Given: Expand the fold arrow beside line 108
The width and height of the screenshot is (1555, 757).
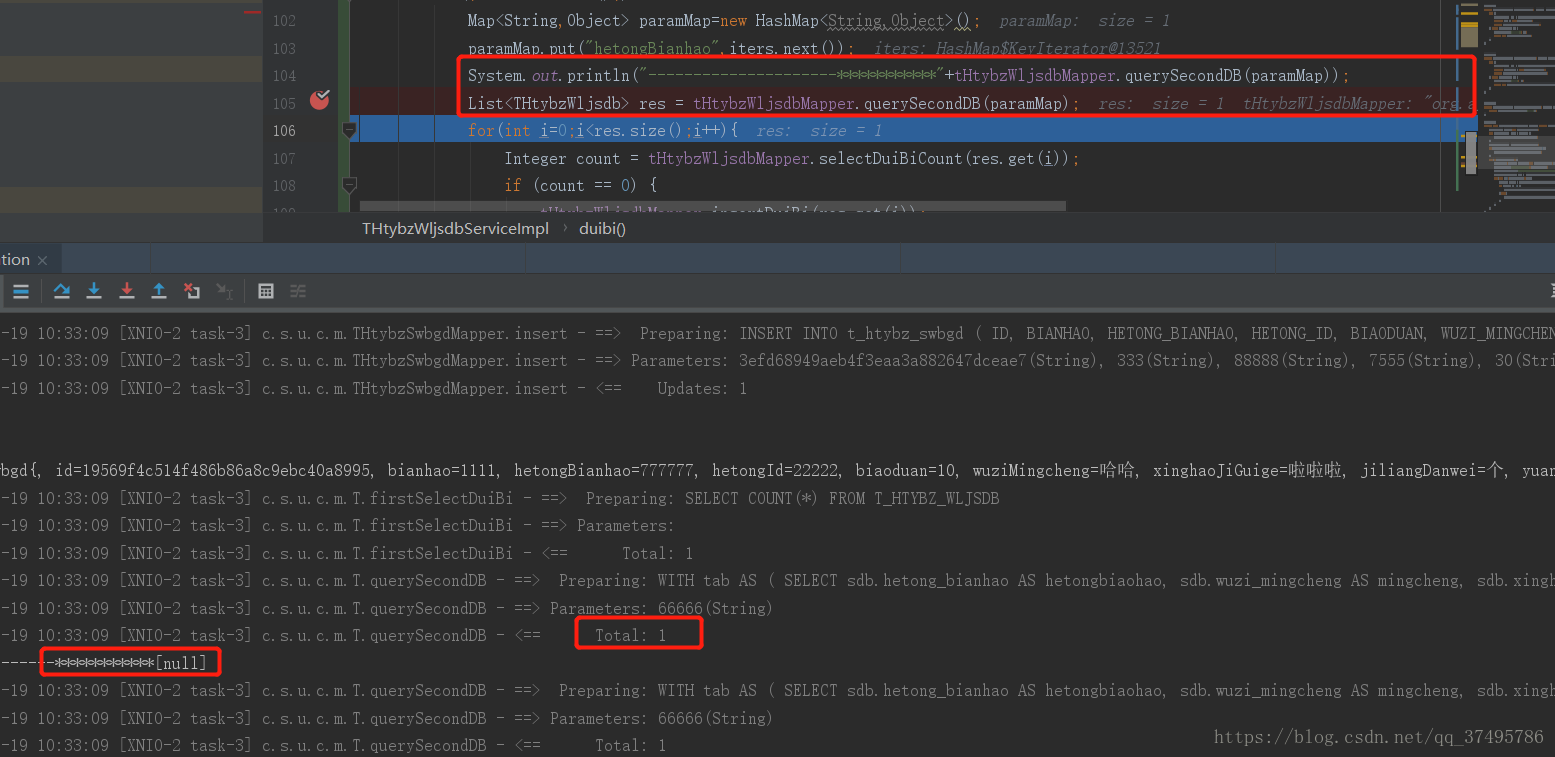Looking at the screenshot, I should [x=349, y=185].
